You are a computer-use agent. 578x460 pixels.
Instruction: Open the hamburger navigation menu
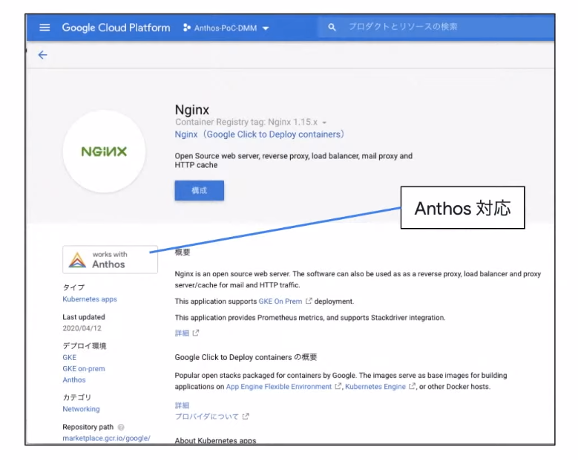pyautogui.click(x=45, y=27)
